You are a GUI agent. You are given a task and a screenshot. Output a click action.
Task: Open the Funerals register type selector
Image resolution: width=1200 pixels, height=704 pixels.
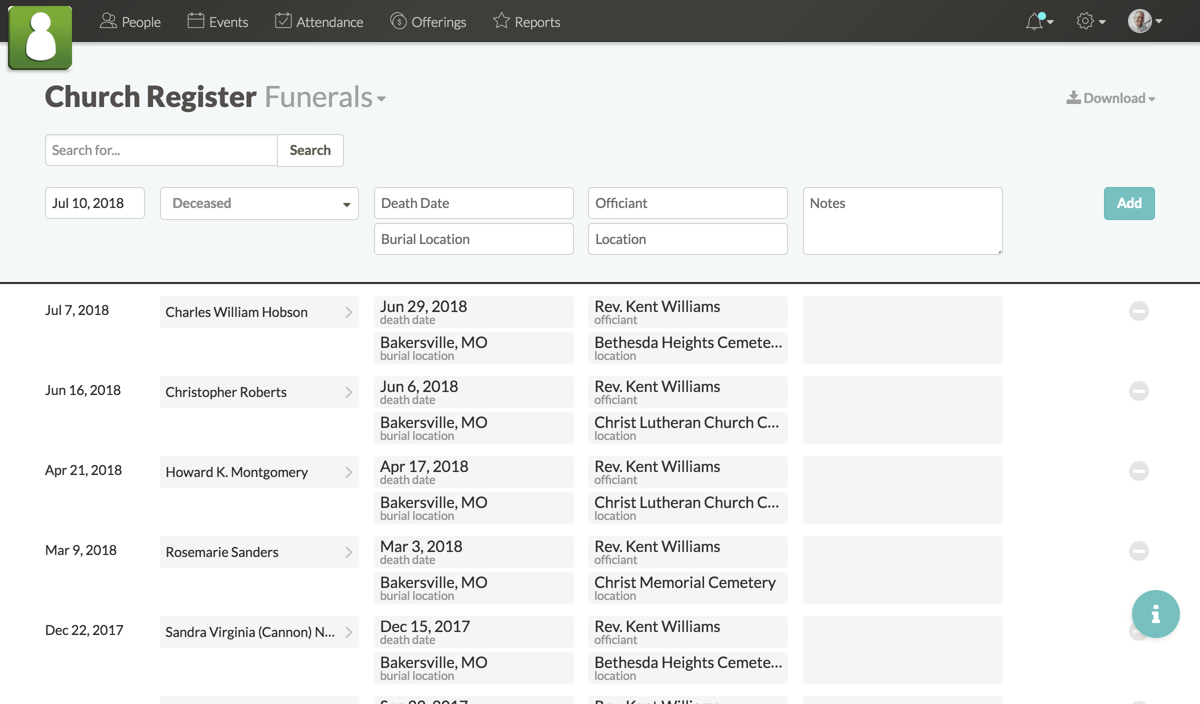click(x=324, y=96)
